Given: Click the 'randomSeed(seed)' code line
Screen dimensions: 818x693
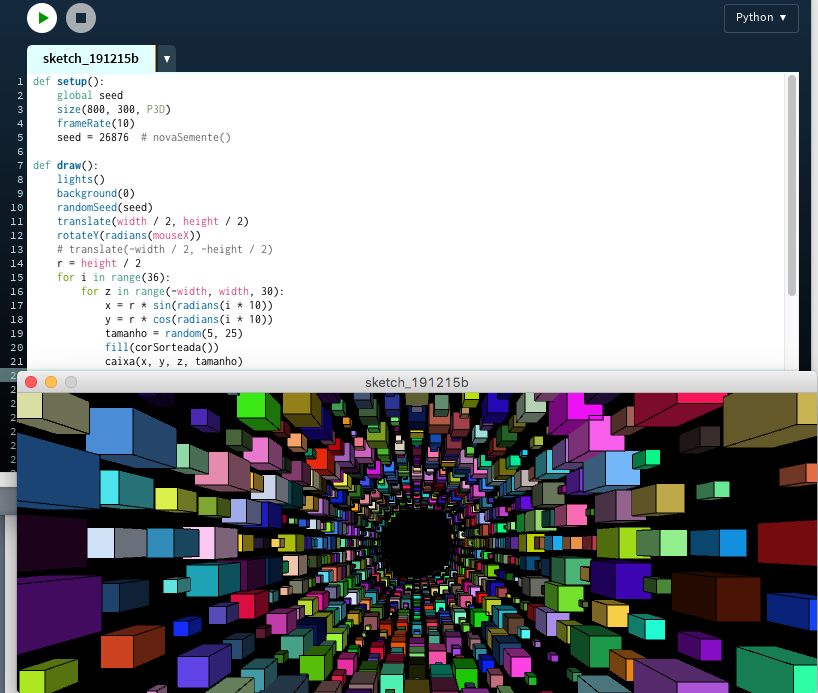Looking at the screenshot, I should (104, 208).
